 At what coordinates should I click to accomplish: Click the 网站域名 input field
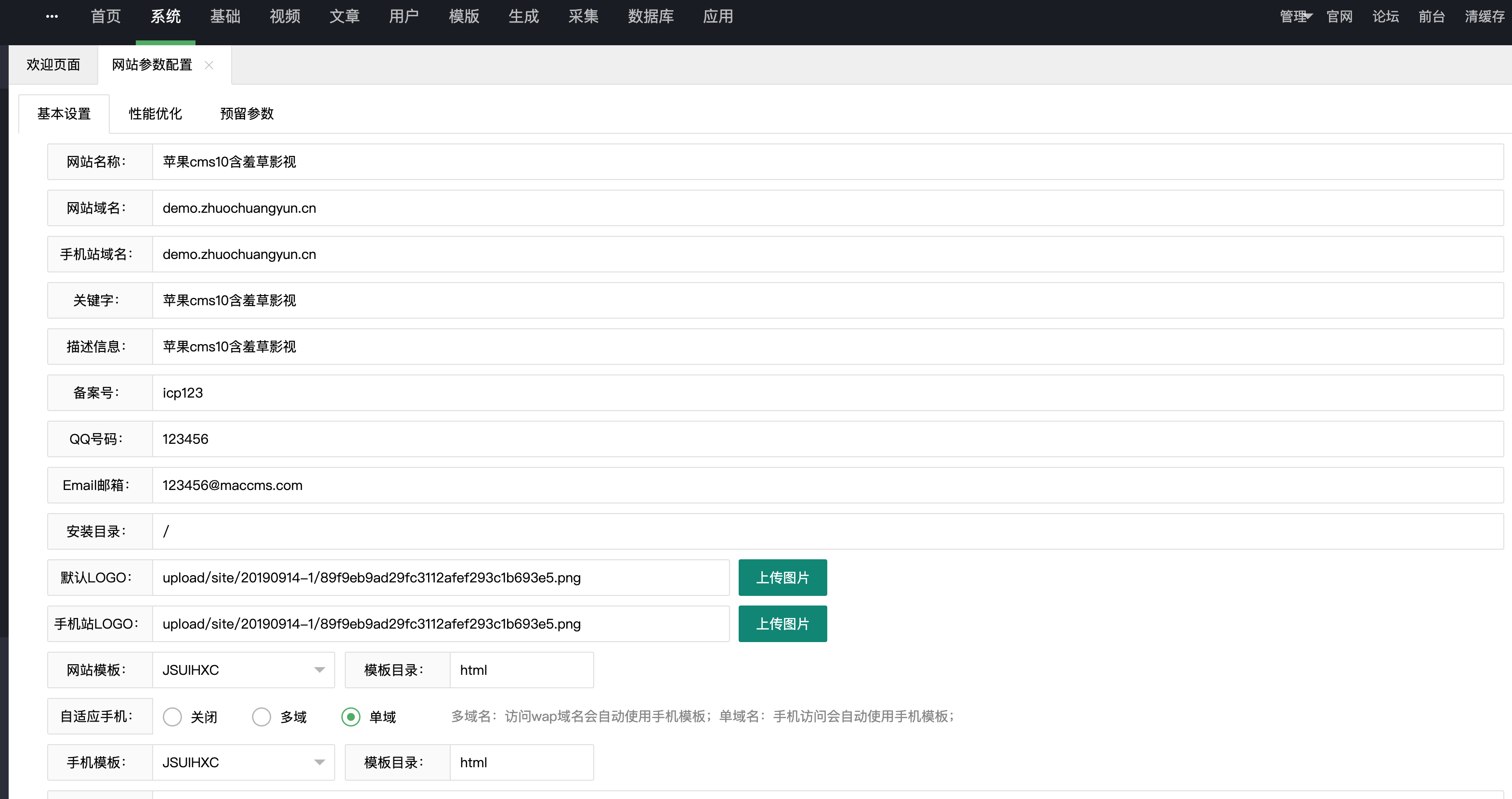coord(828,207)
